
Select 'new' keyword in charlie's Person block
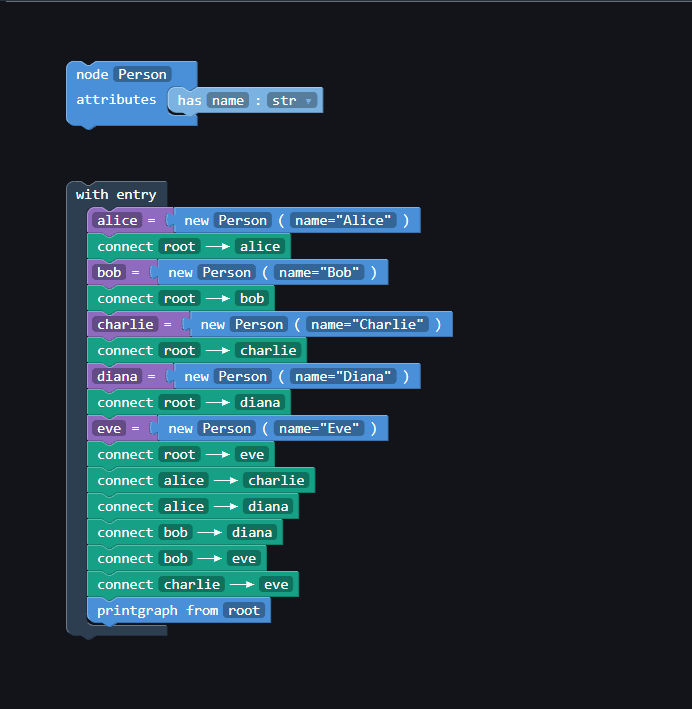pos(213,324)
